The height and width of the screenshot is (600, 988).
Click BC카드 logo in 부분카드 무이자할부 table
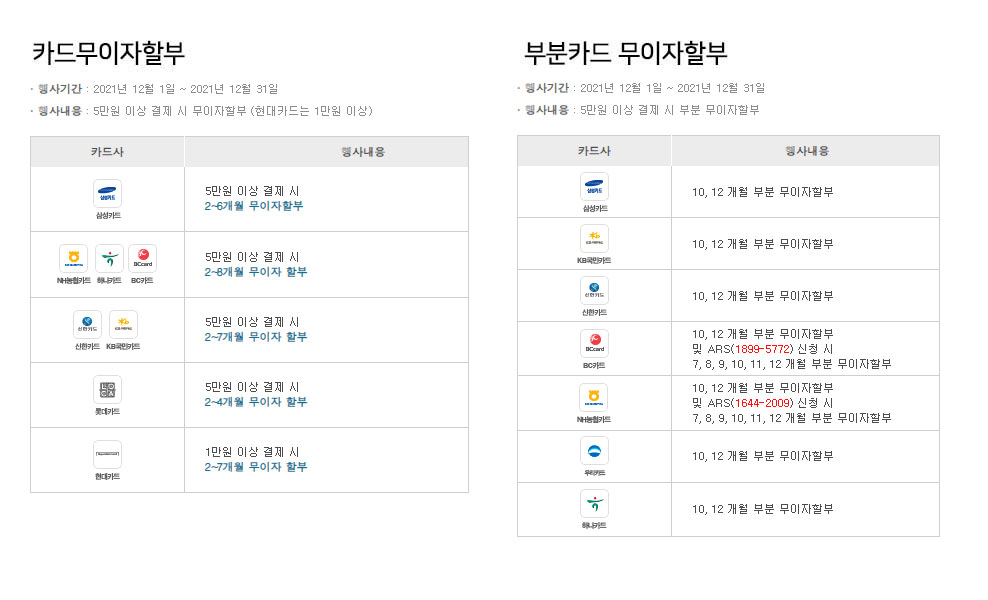click(594, 343)
